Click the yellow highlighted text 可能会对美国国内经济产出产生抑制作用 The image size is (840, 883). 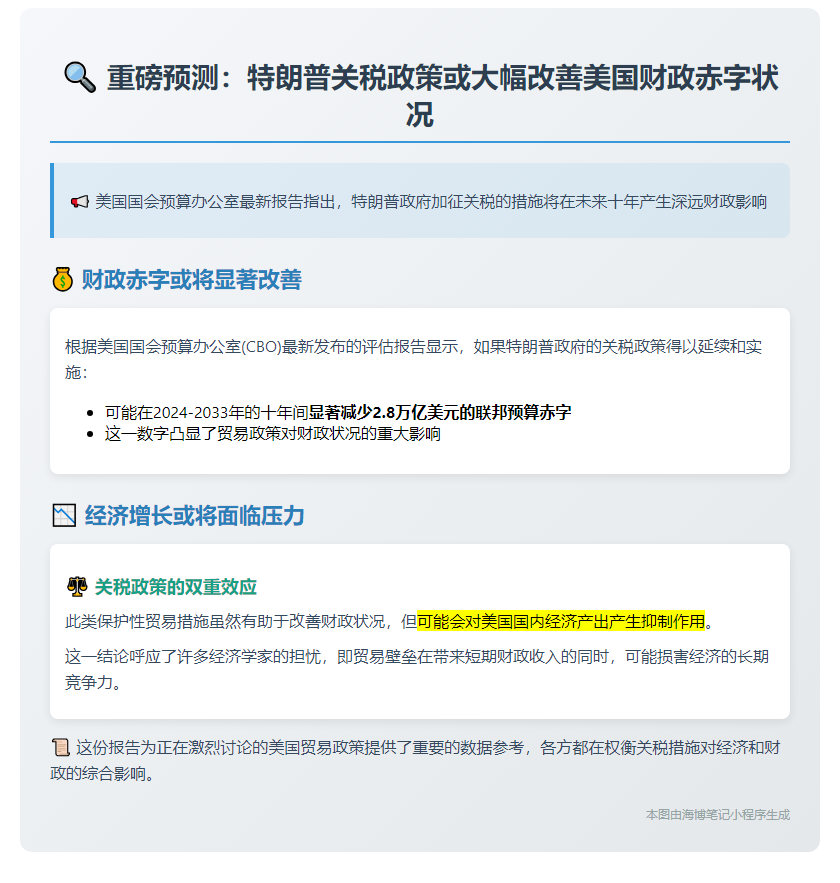561,621
